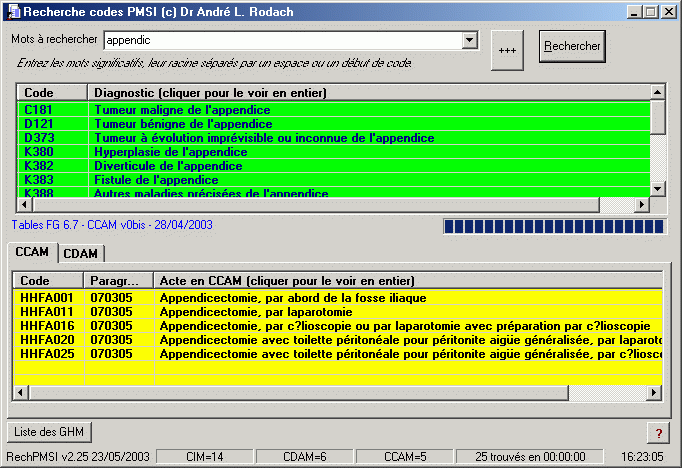Click the Paragr... column header
This screenshot has height=468, width=682.
tap(118, 281)
